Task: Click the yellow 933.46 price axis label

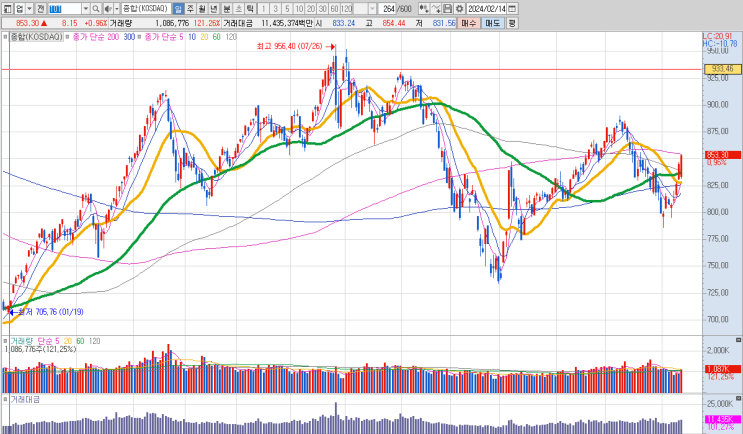Action: coord(723,69)
